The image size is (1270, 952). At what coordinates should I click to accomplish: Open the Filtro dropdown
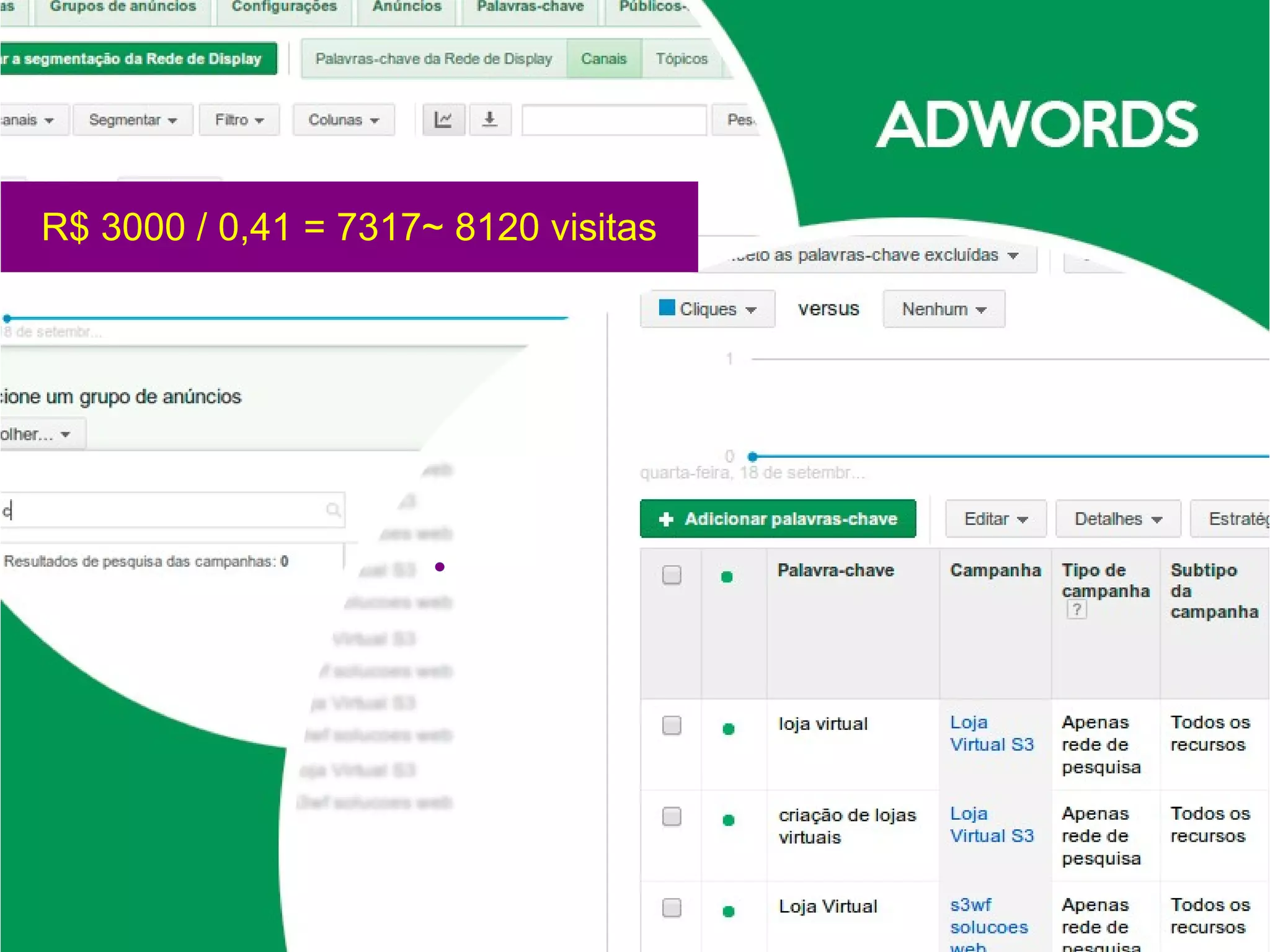(239, 120)
